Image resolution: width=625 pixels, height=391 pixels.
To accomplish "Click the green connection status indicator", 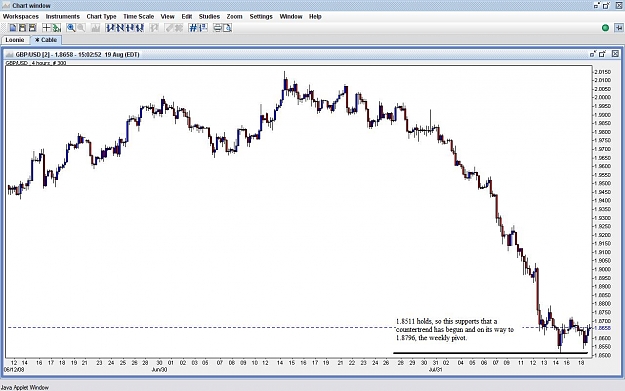I will [x=605, y=28].
